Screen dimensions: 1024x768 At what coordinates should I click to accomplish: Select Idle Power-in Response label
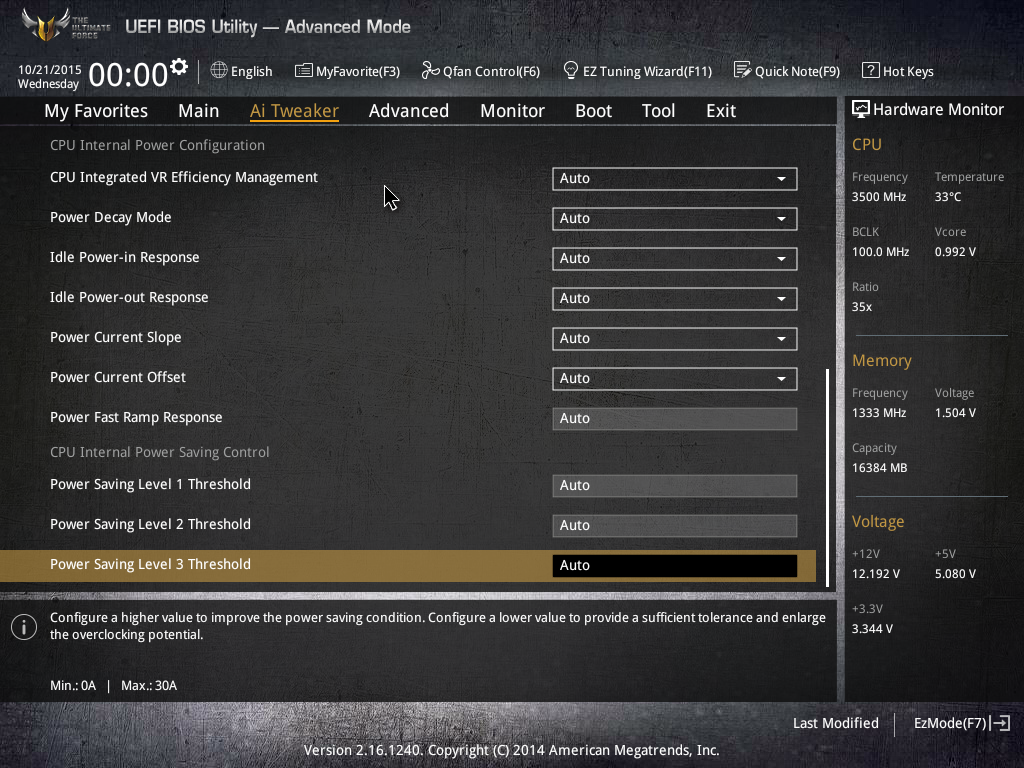point(125,257)
